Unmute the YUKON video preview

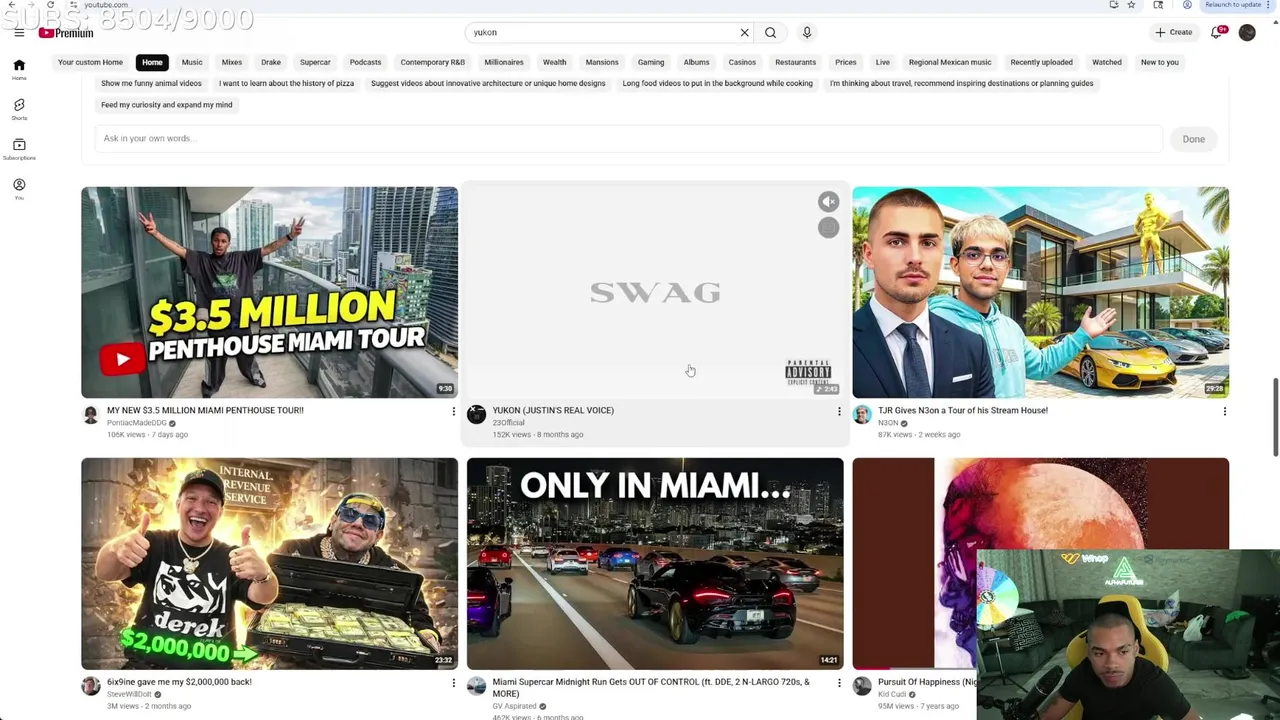pyautogui.click(x=828, y=202)
